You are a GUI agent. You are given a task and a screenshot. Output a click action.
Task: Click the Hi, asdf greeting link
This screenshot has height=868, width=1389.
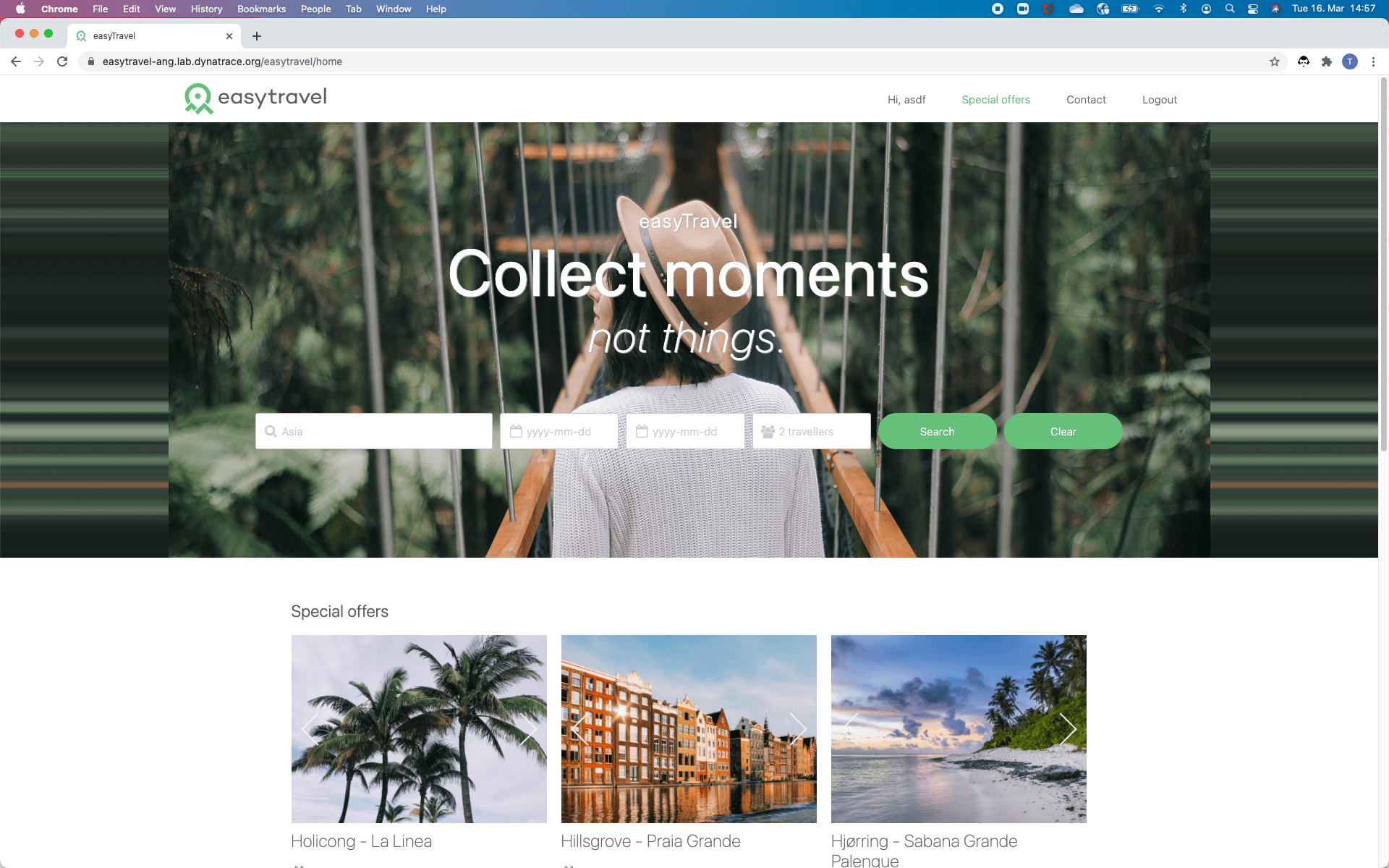pos(905,99)
